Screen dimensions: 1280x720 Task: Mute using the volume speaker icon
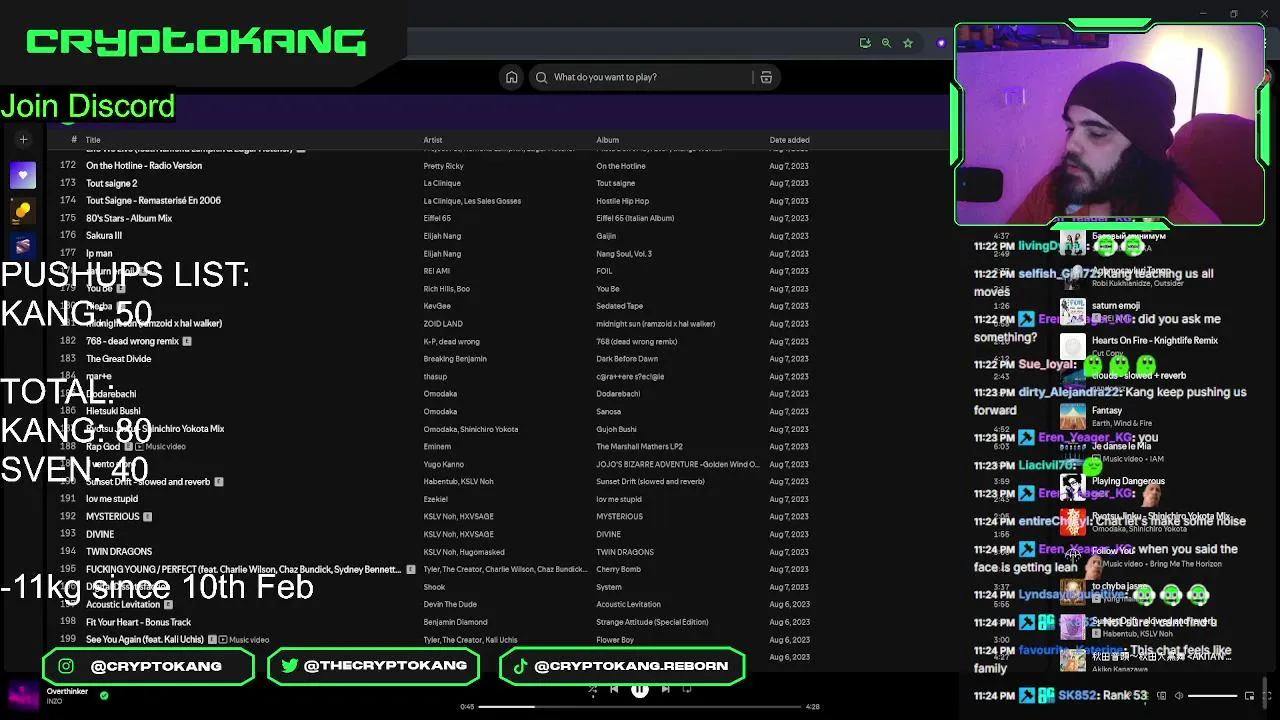click(1178, 695)
